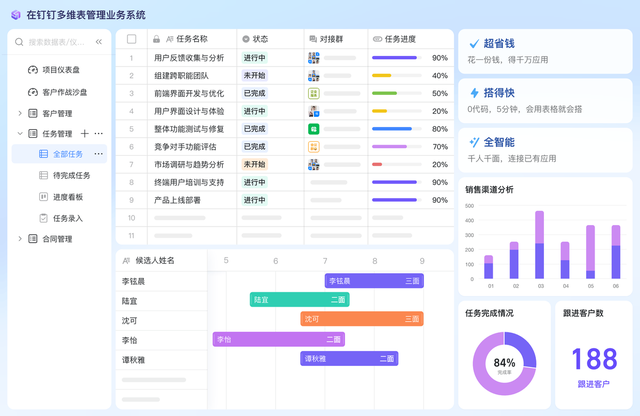Expand the 合同管理 tree node
This screenshot has width=640, height=416.
[20, 239]
